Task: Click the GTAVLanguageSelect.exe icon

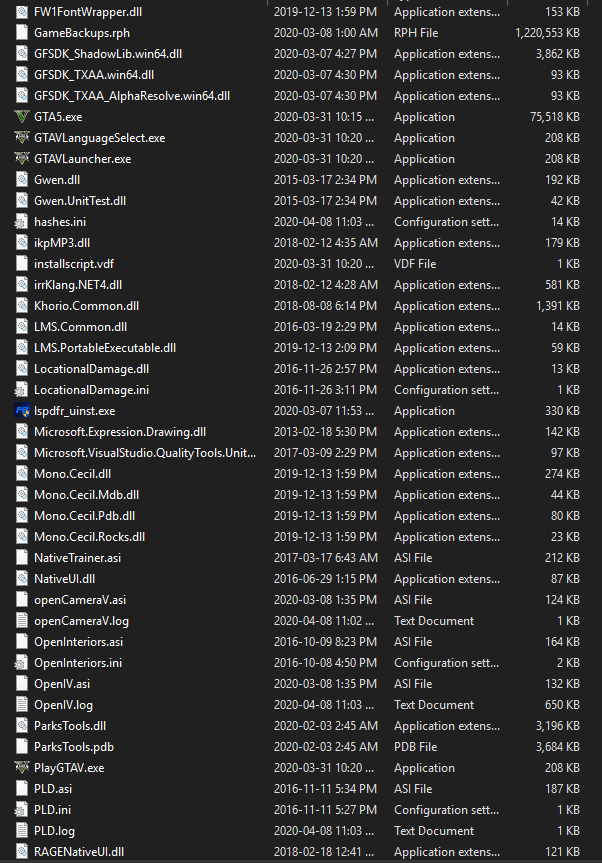Action: (x=21, y=138)
